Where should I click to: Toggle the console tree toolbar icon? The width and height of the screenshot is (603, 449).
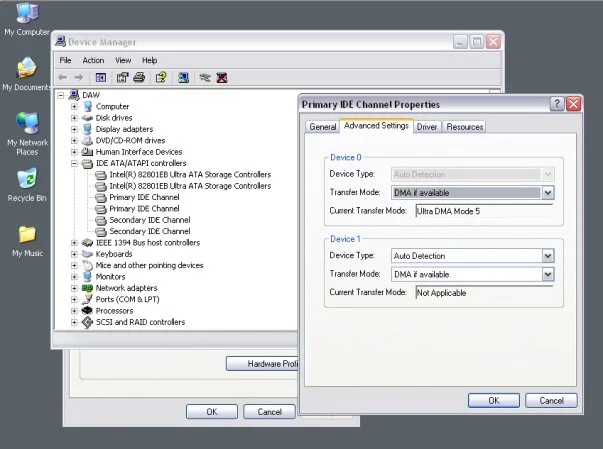point(101,78)
